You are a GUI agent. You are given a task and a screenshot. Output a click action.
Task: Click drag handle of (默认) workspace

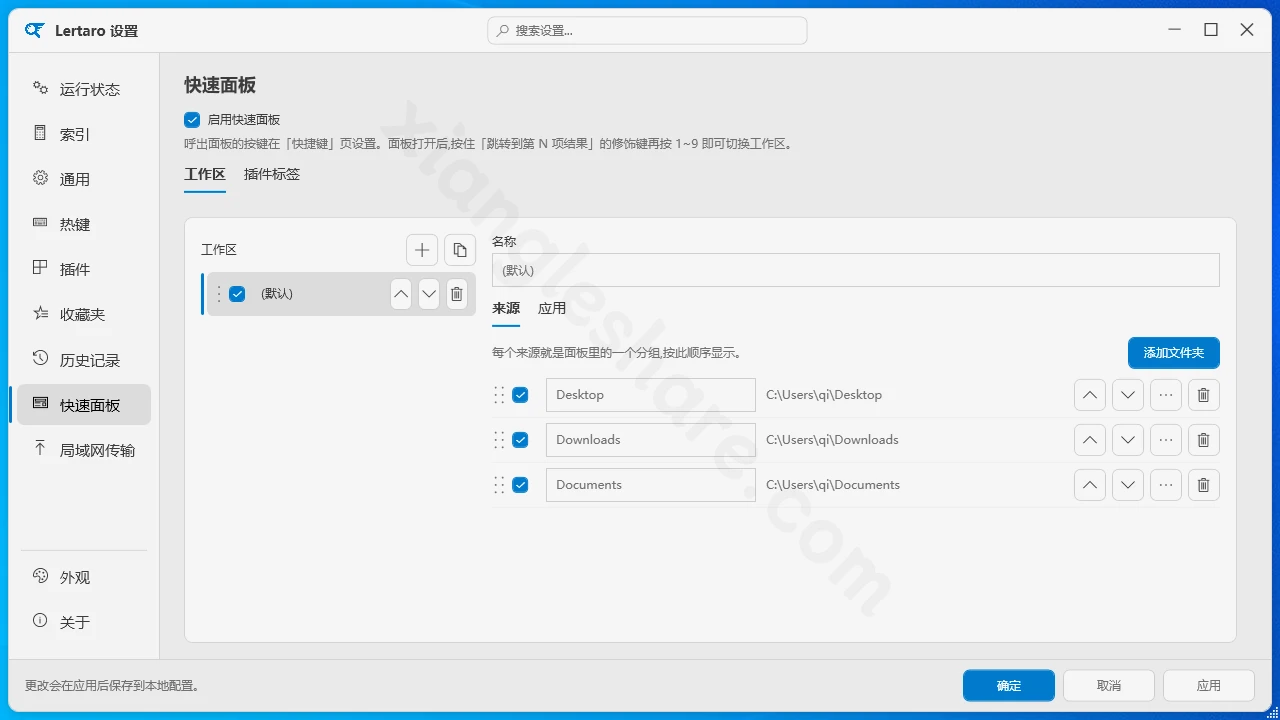218,294
